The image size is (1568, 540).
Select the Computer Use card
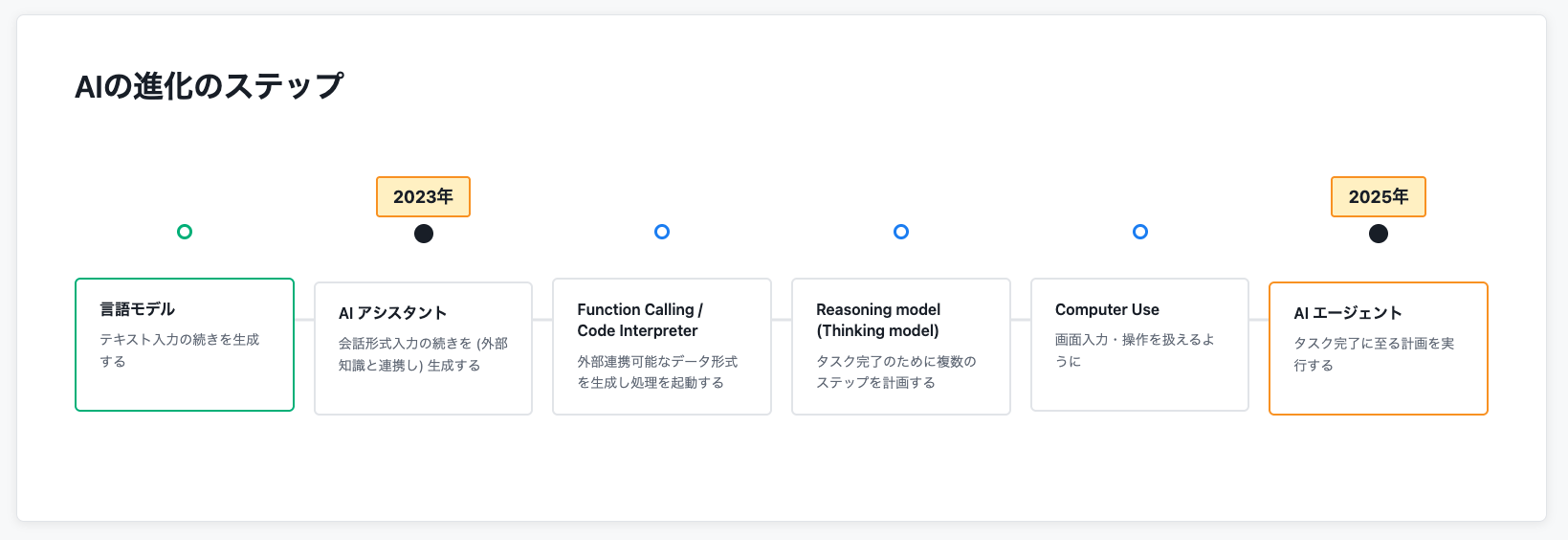pos(1139,388)
